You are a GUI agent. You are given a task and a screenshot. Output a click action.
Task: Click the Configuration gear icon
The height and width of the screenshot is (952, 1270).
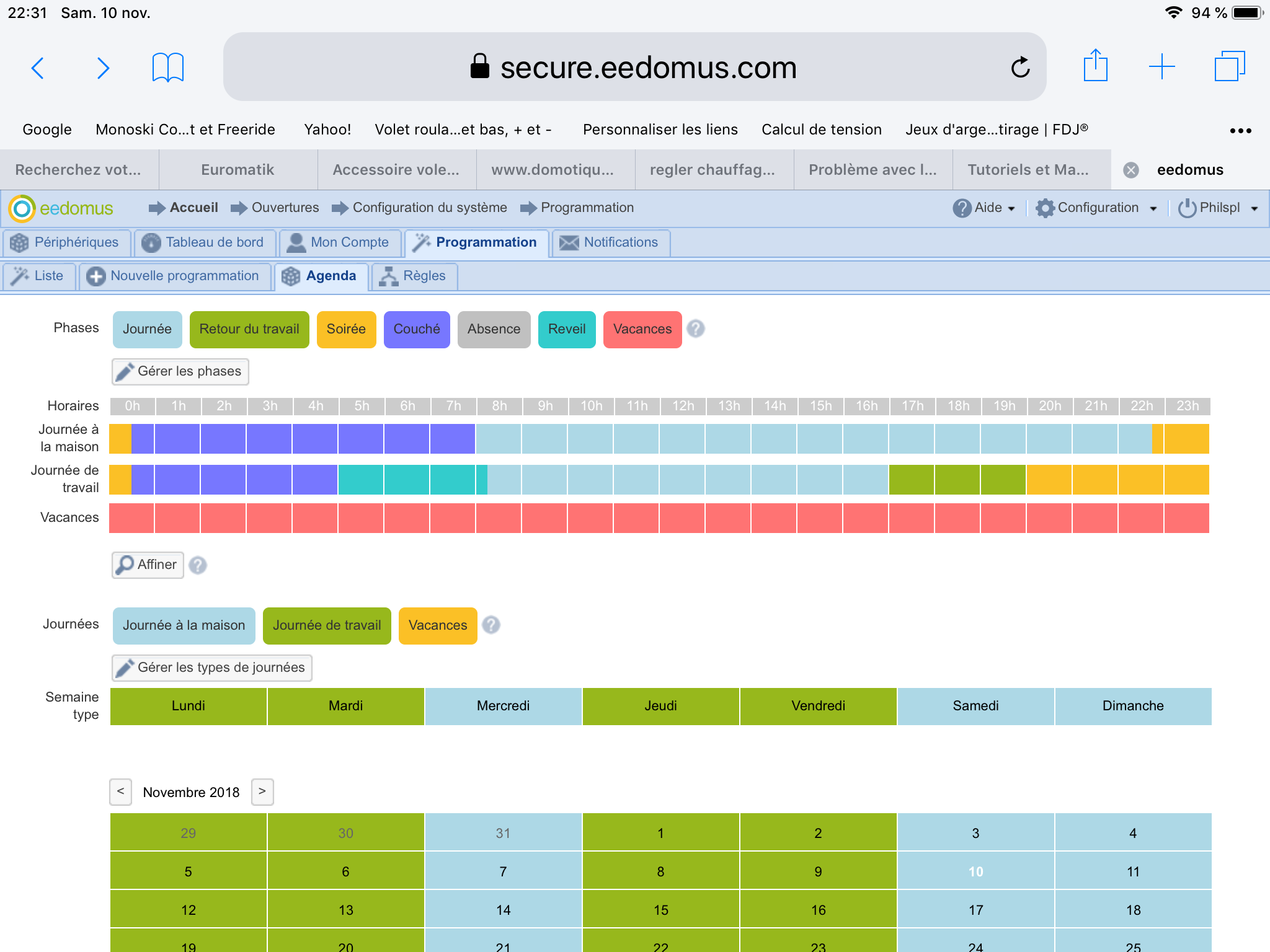coord(1045,208)
